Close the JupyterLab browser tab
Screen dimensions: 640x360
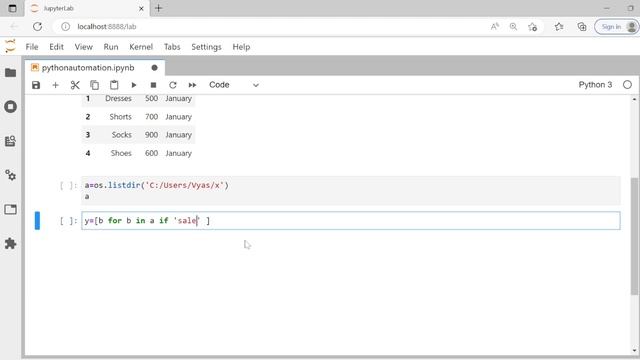[x=141, y=8]
